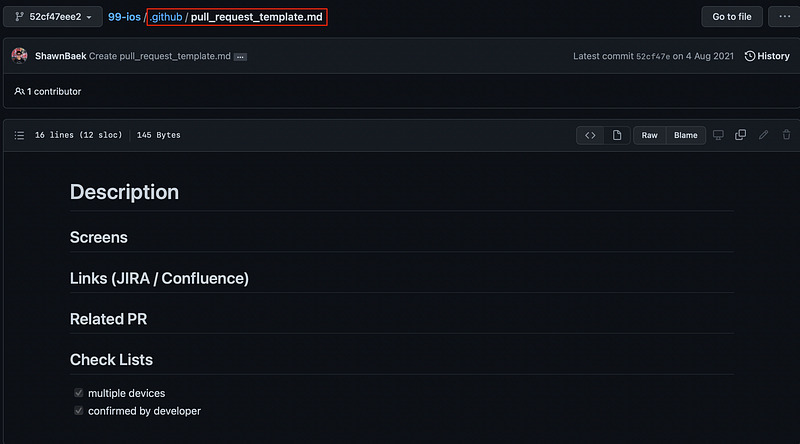Display the source code view
The width and height of the screenshot is (800, 444).
(590, 135)
